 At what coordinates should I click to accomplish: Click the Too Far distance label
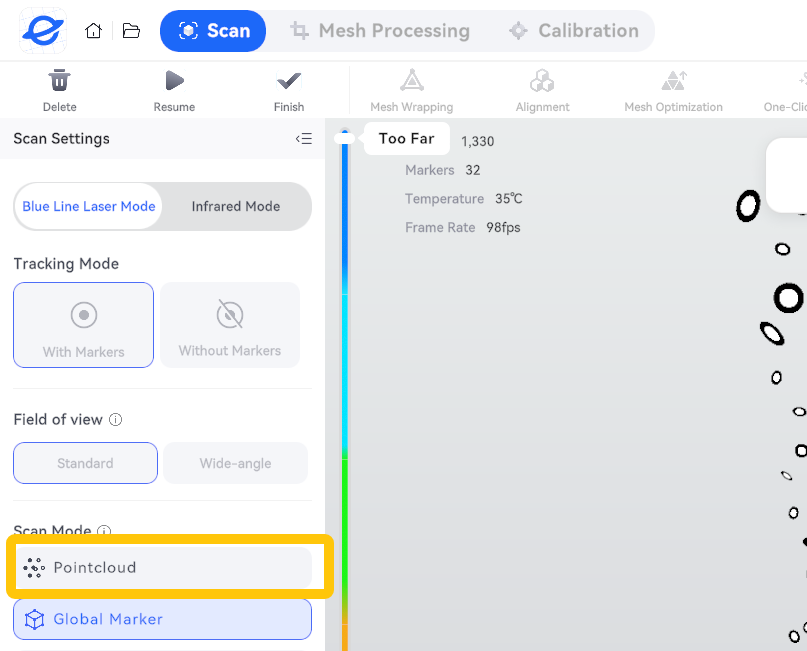click(407, 138)
